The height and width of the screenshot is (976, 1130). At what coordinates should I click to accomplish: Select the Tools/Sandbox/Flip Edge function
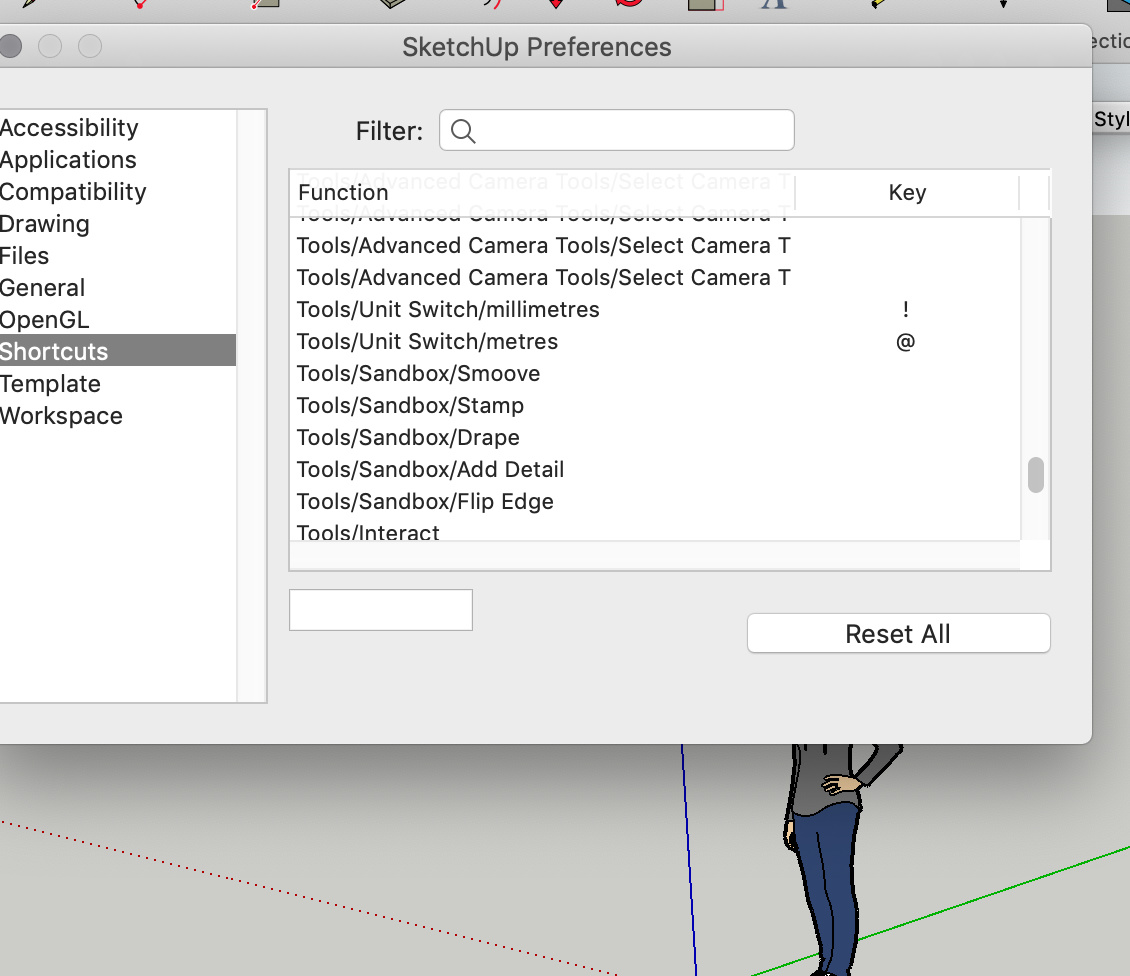[x=655, y=502]
